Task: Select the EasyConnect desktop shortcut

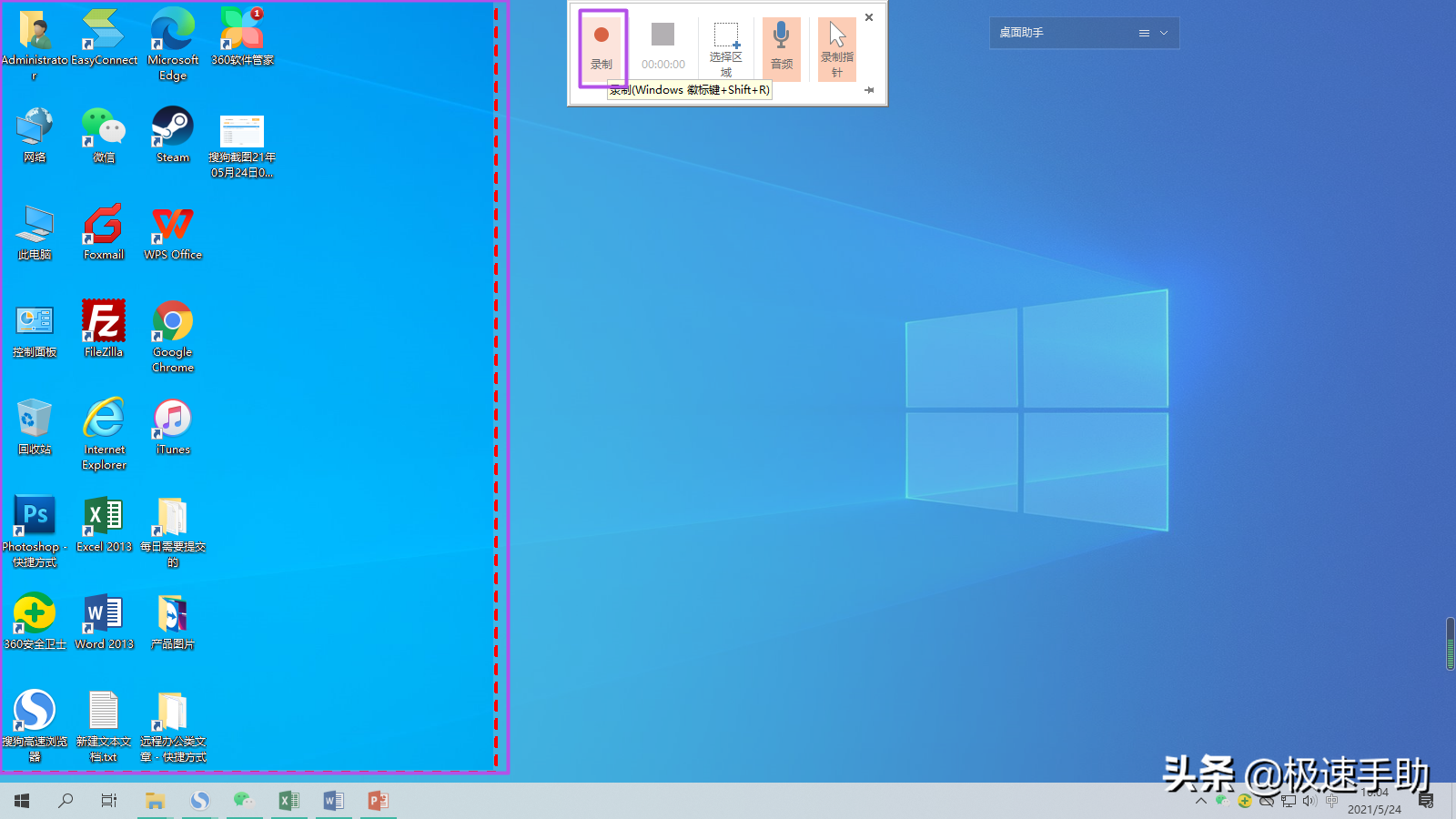Action: click(x=104, y=37)
